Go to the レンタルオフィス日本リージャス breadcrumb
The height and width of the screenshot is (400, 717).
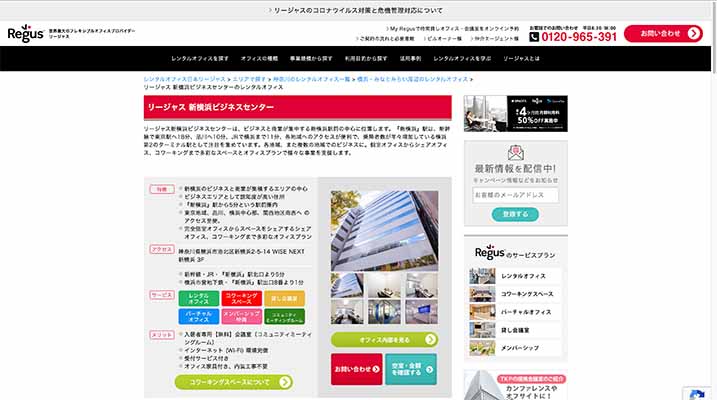185,79
